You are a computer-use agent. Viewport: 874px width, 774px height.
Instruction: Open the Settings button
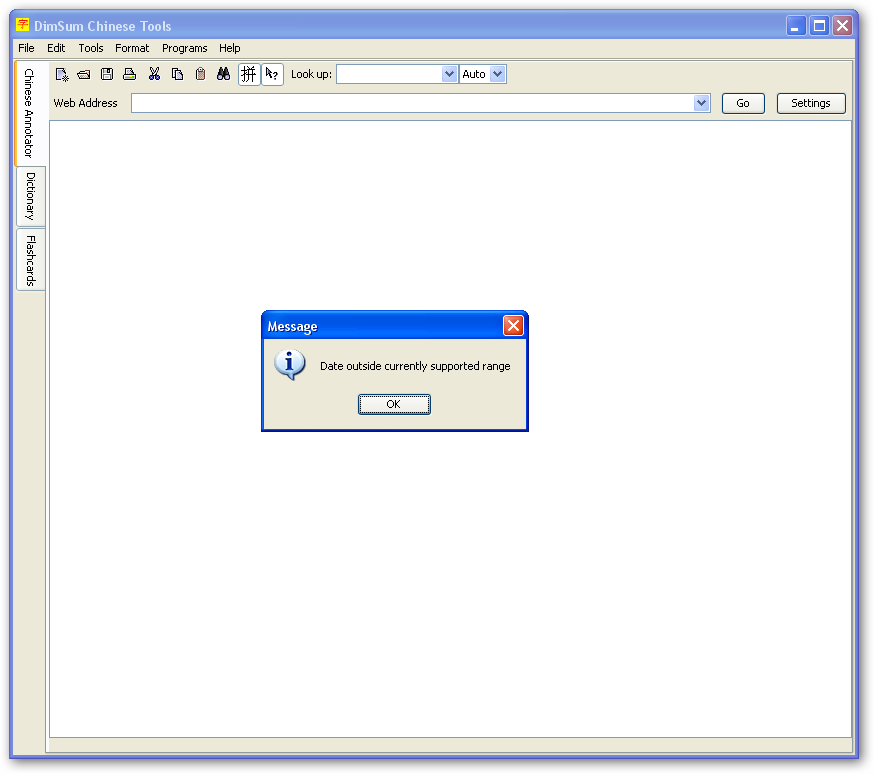pyautogui.click(x=811, y=103)
